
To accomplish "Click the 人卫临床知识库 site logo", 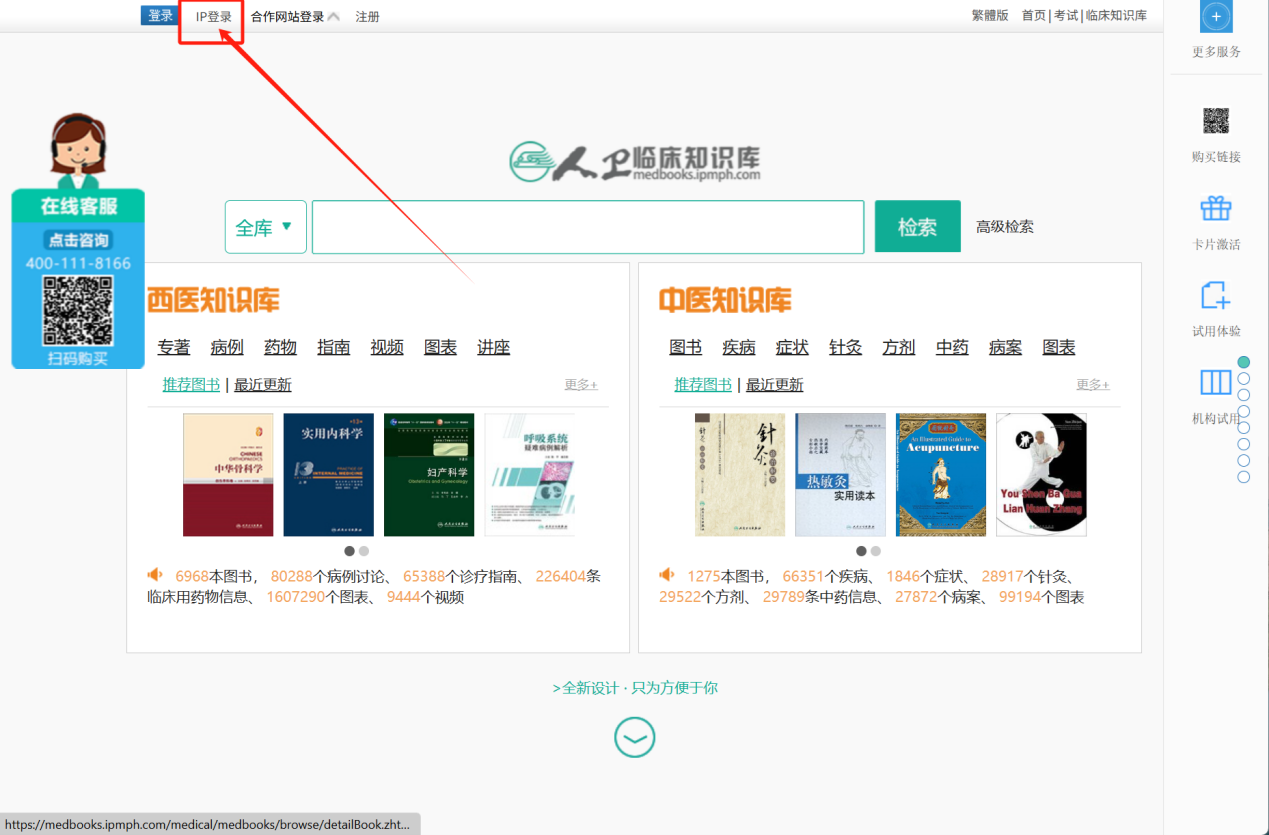I will [634, 162].
